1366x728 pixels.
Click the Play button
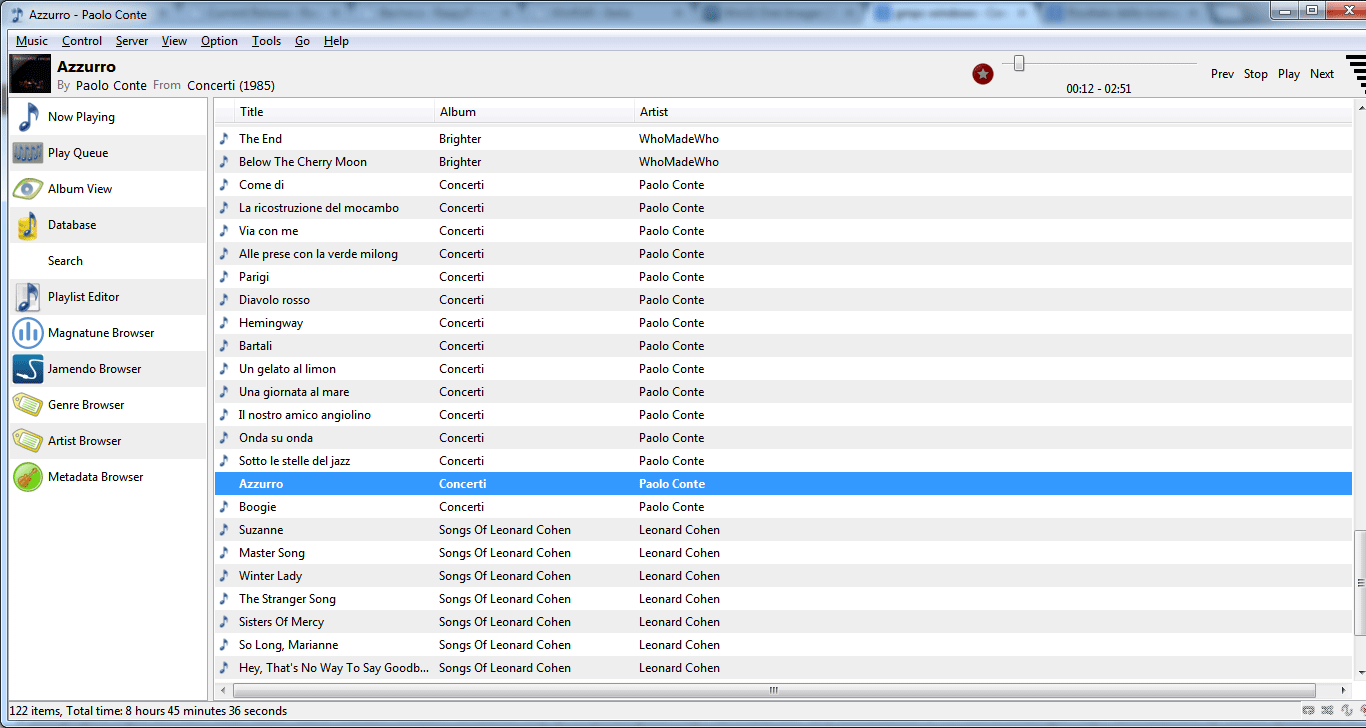pos(1289,74)
